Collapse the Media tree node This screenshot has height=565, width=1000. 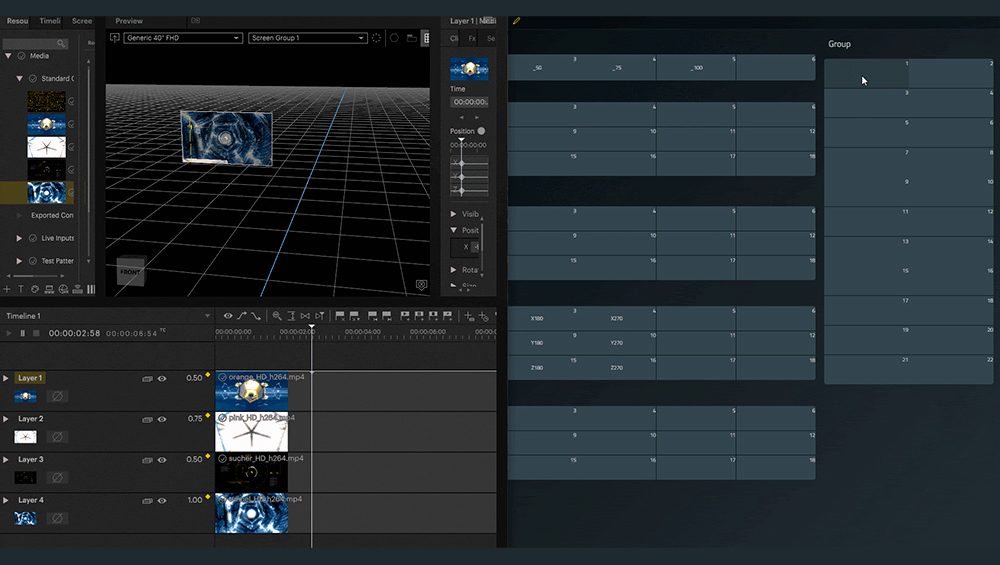click(x=8, y=56)
